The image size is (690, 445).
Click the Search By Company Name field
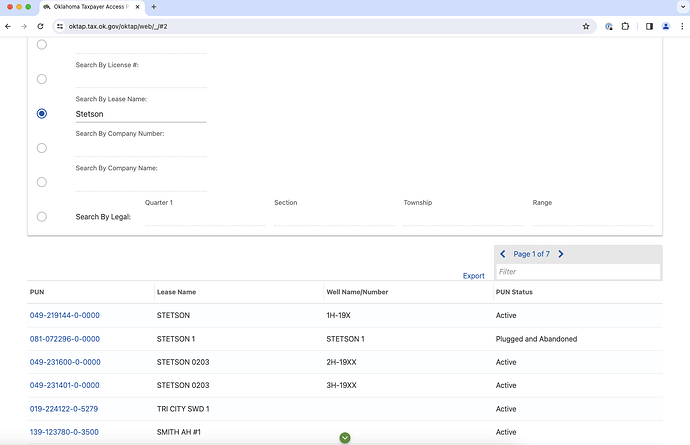[x=141, y=183]
